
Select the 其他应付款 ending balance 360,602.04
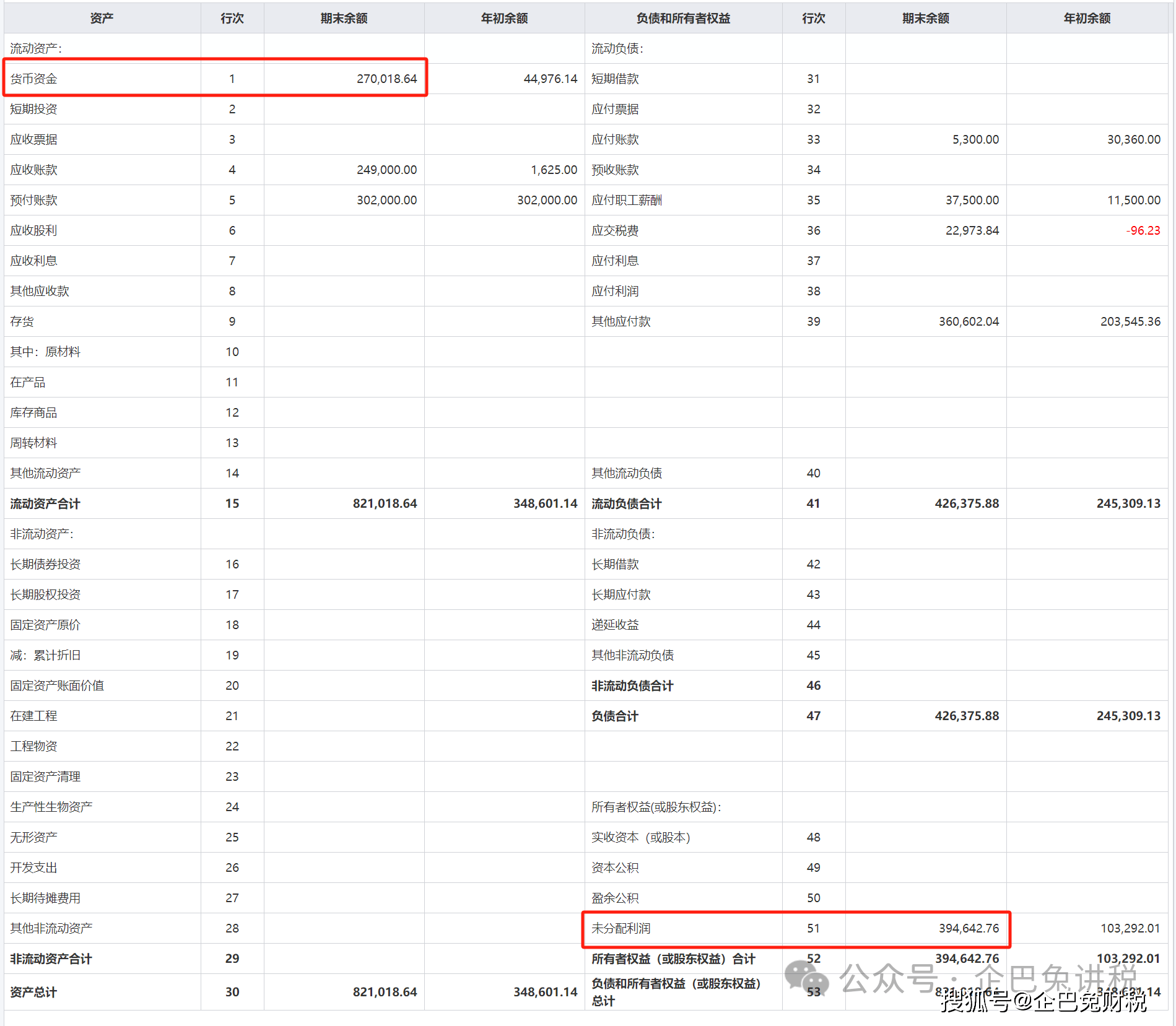969,321
